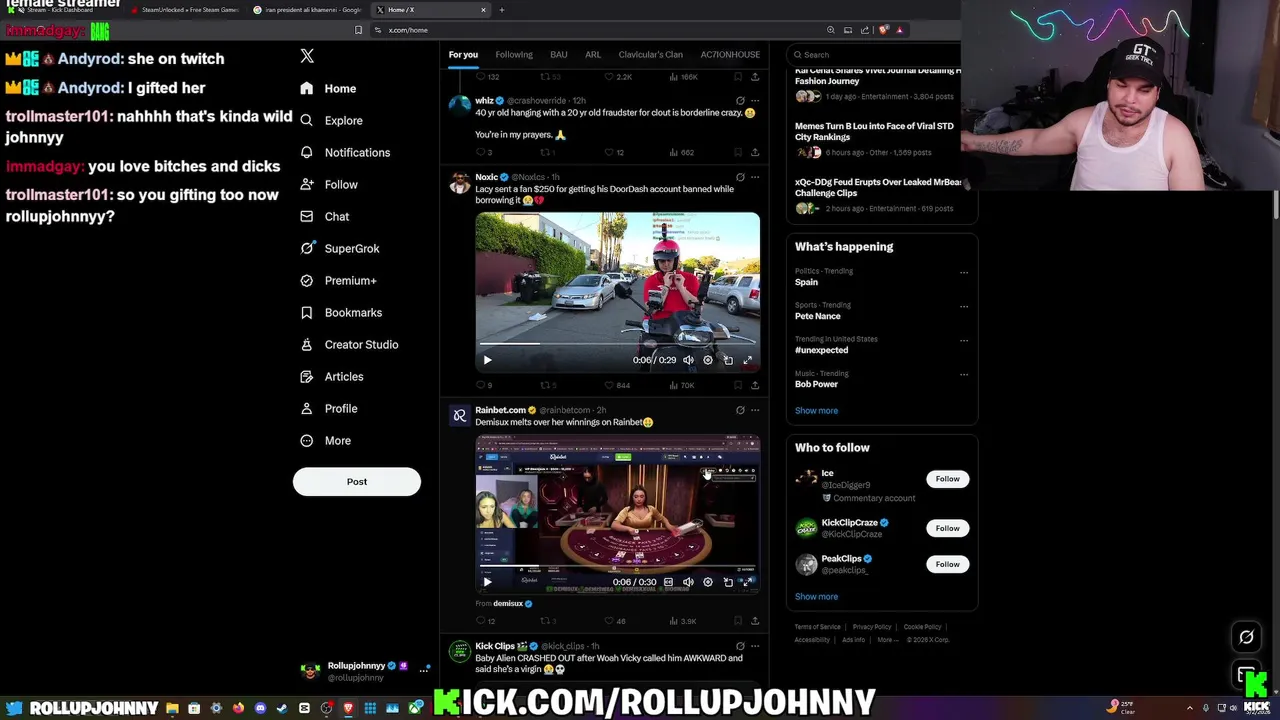Open Noxic's profile avatar
The height and width of the screenshot is (720, 1280).
pos(459,182)
